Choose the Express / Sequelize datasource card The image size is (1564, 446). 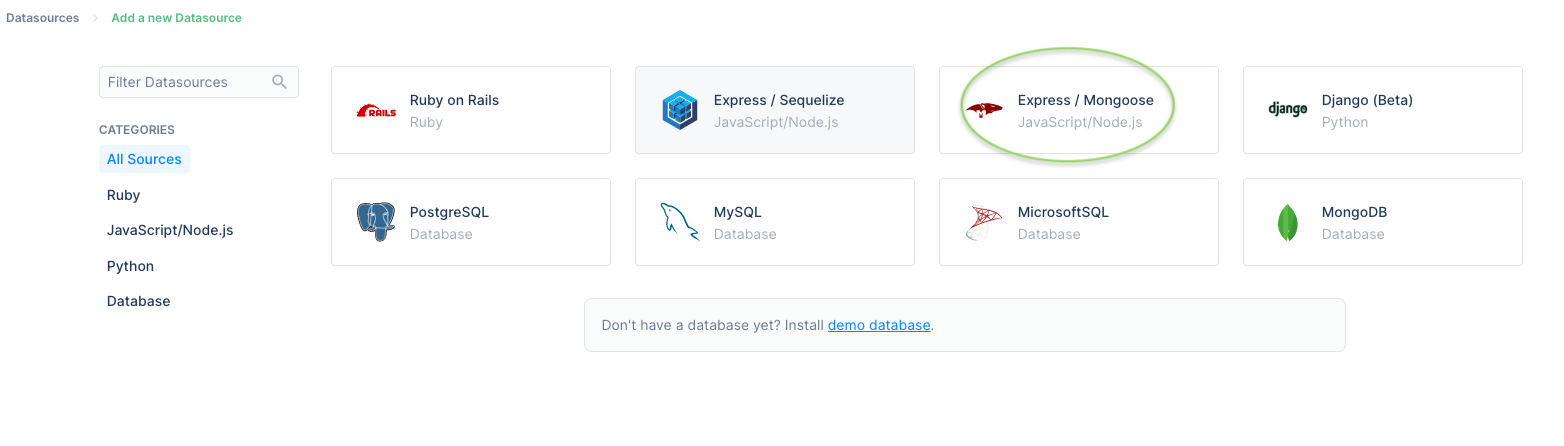point(775,110)
